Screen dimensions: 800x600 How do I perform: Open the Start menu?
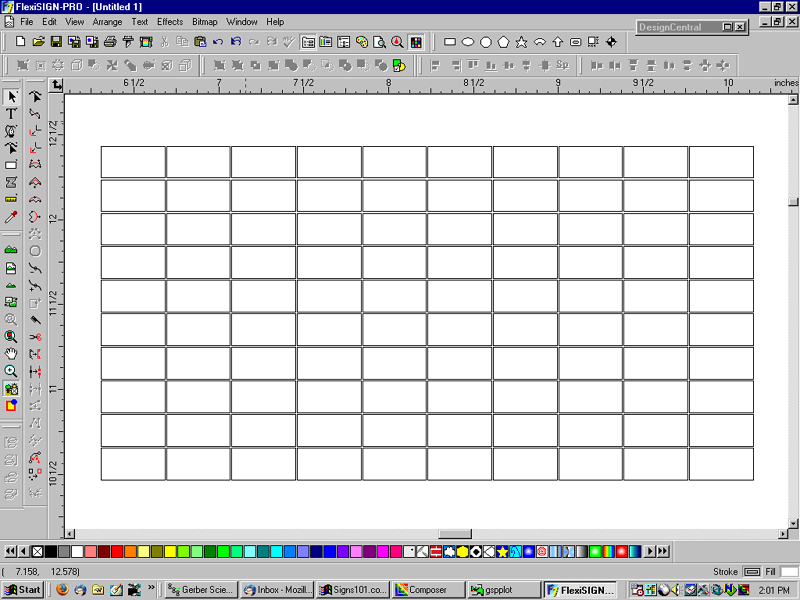(x=22, y=590)
